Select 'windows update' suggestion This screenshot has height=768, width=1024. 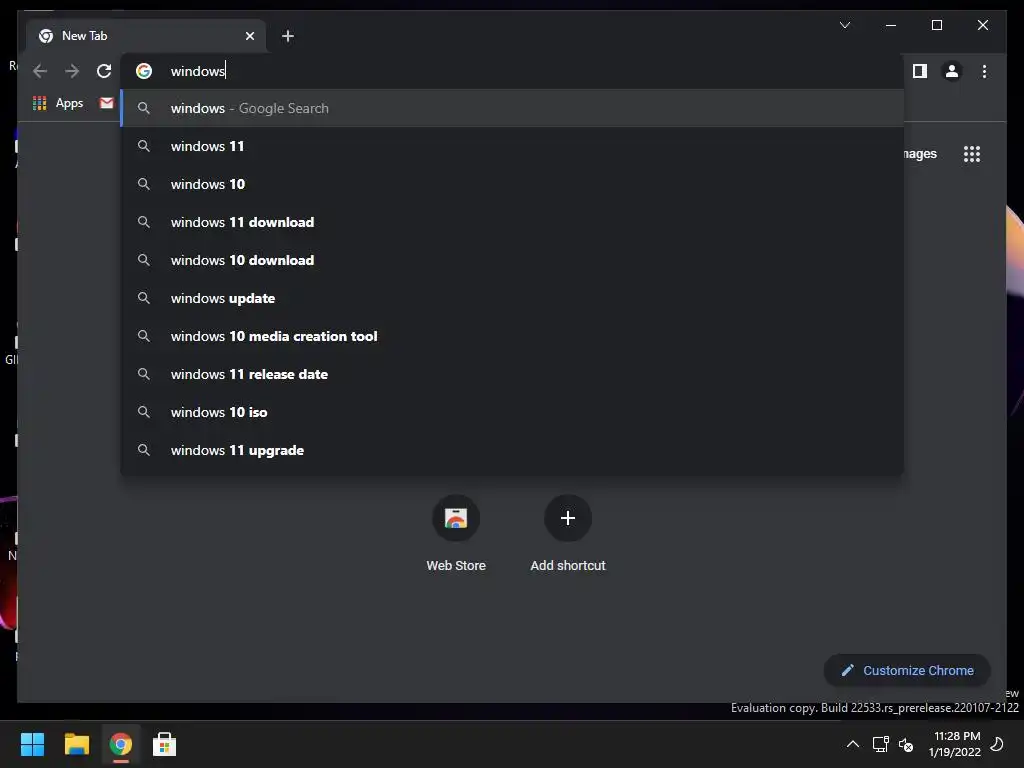512,298
